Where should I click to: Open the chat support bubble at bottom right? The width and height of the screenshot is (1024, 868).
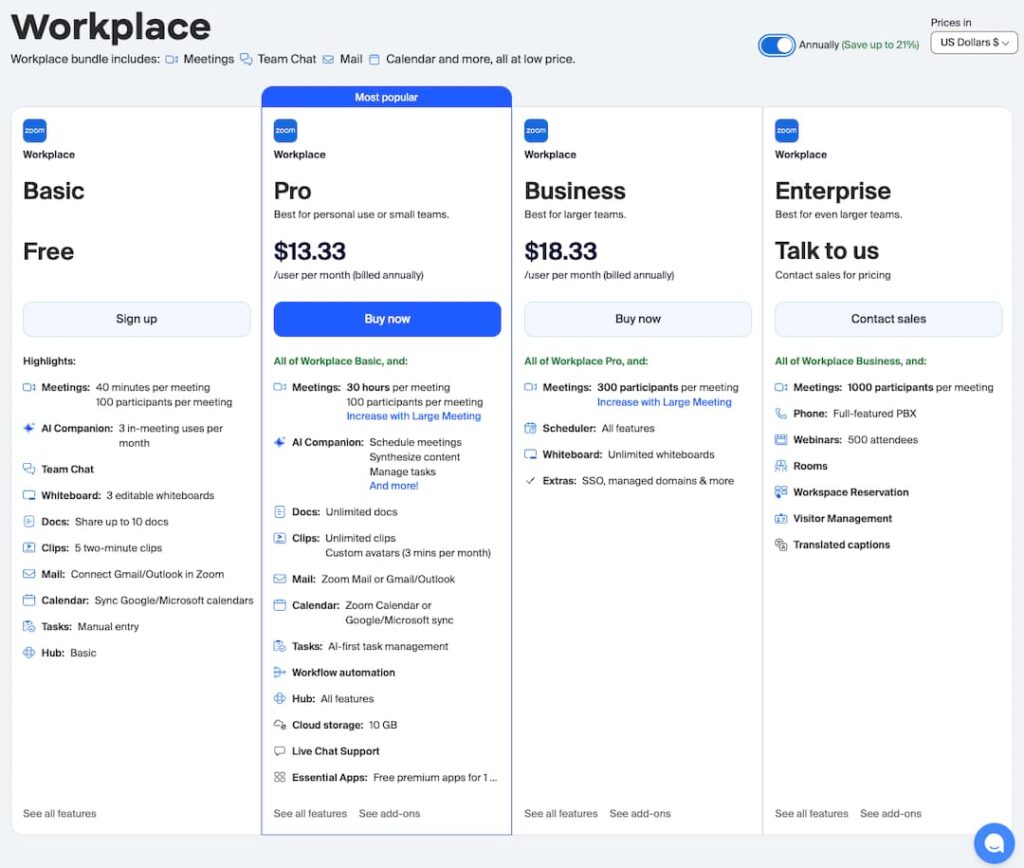[x=994, y=843]
